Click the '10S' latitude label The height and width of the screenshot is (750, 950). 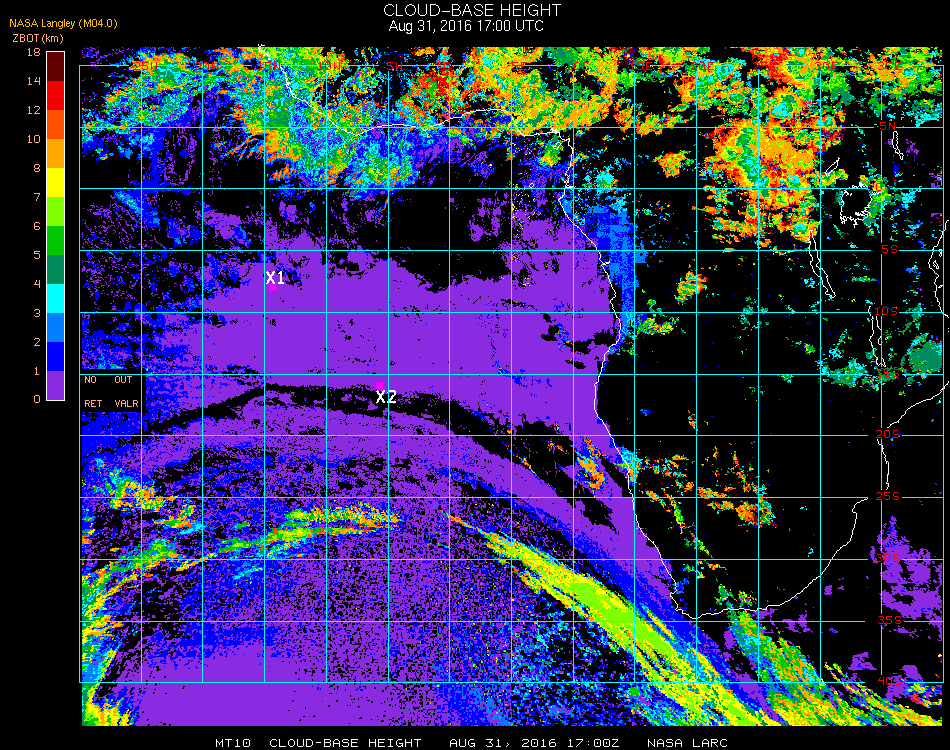tap(885, 311)
